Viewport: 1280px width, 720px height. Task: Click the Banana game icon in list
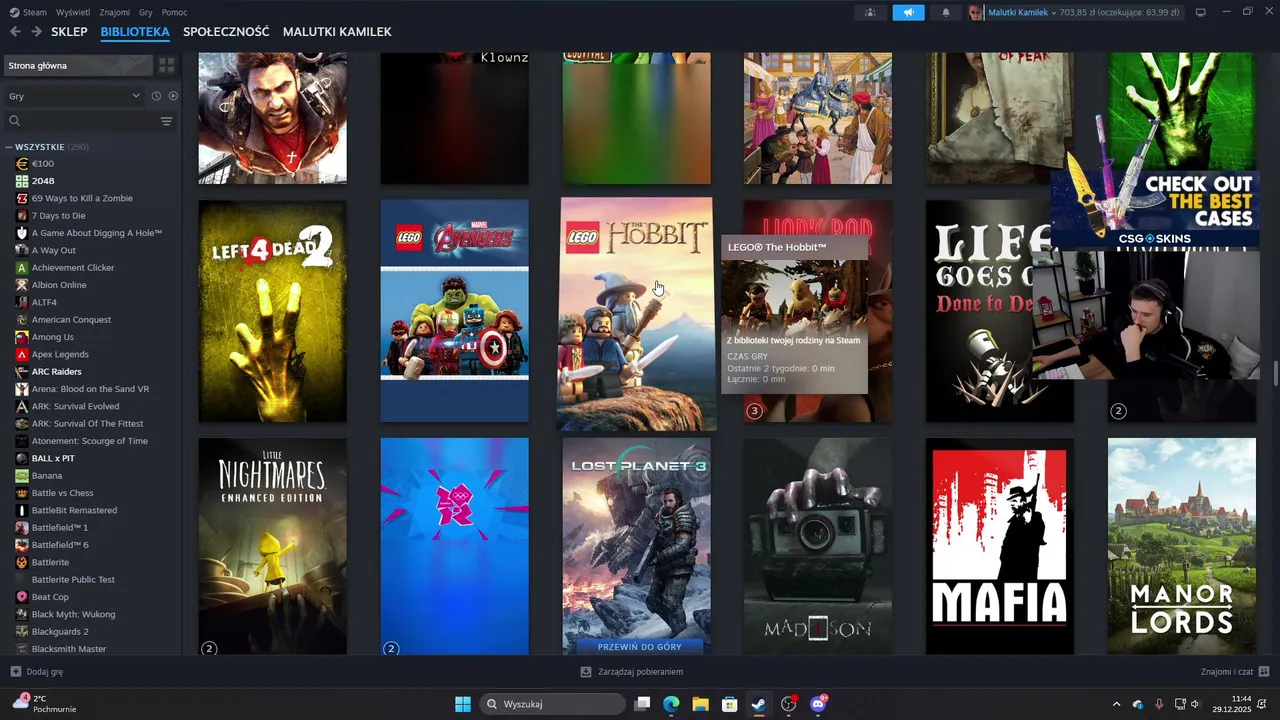[22, 475]
